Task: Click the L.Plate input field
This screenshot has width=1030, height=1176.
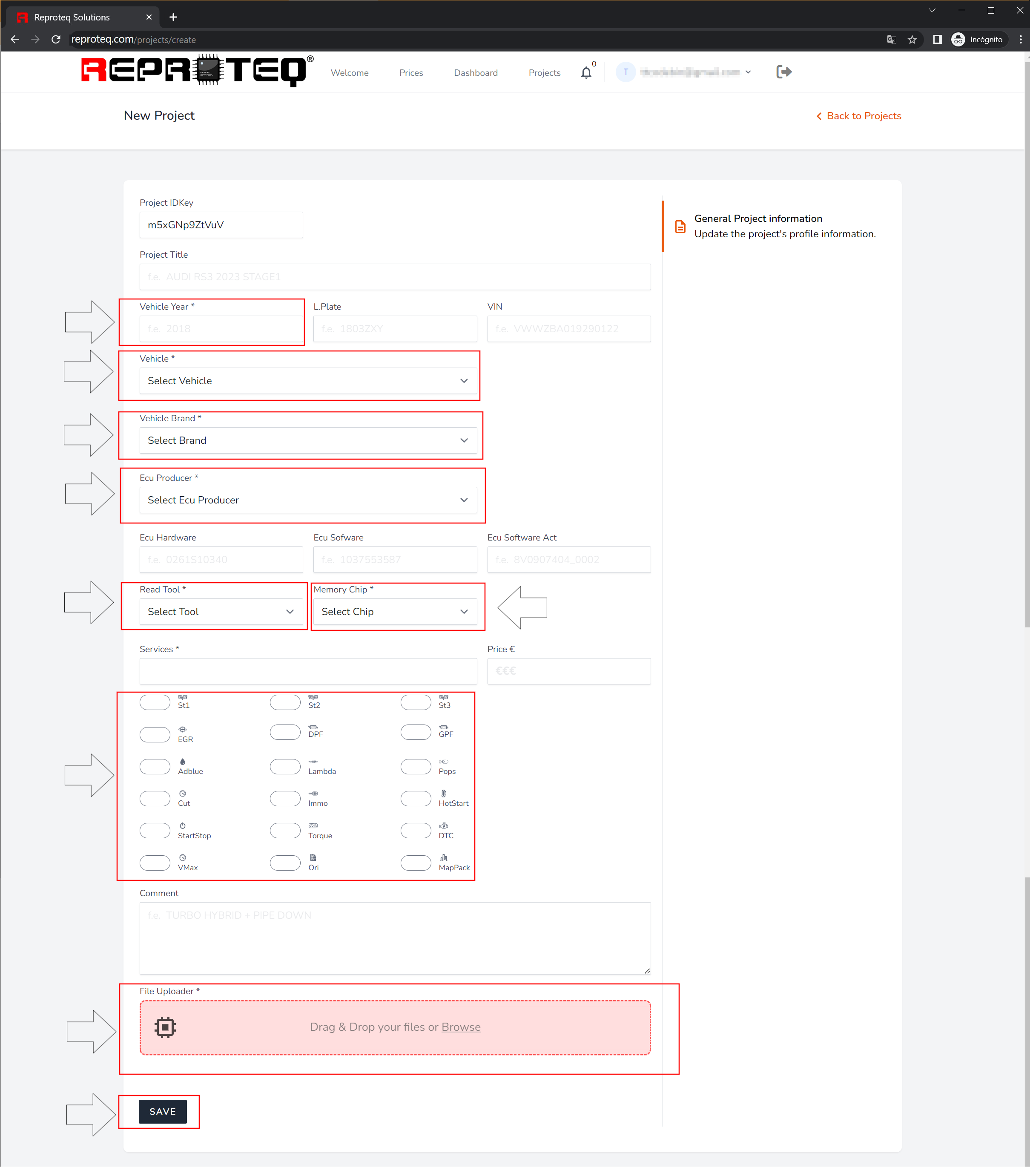Action: 395,329
